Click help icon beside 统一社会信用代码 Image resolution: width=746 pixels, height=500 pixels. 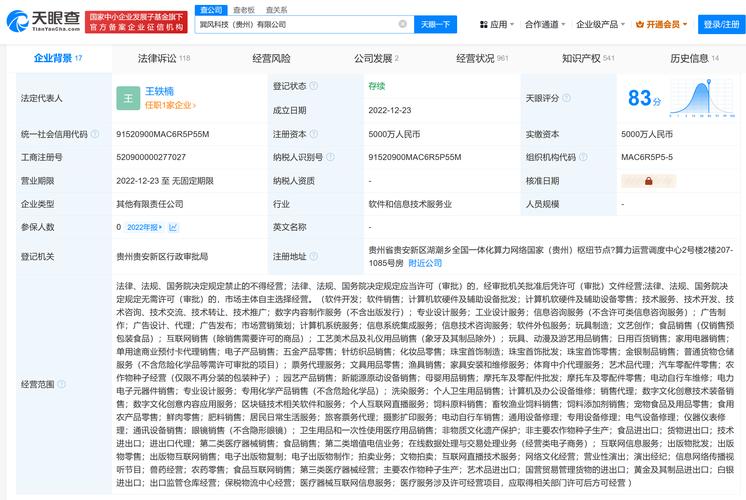[95, 134]
